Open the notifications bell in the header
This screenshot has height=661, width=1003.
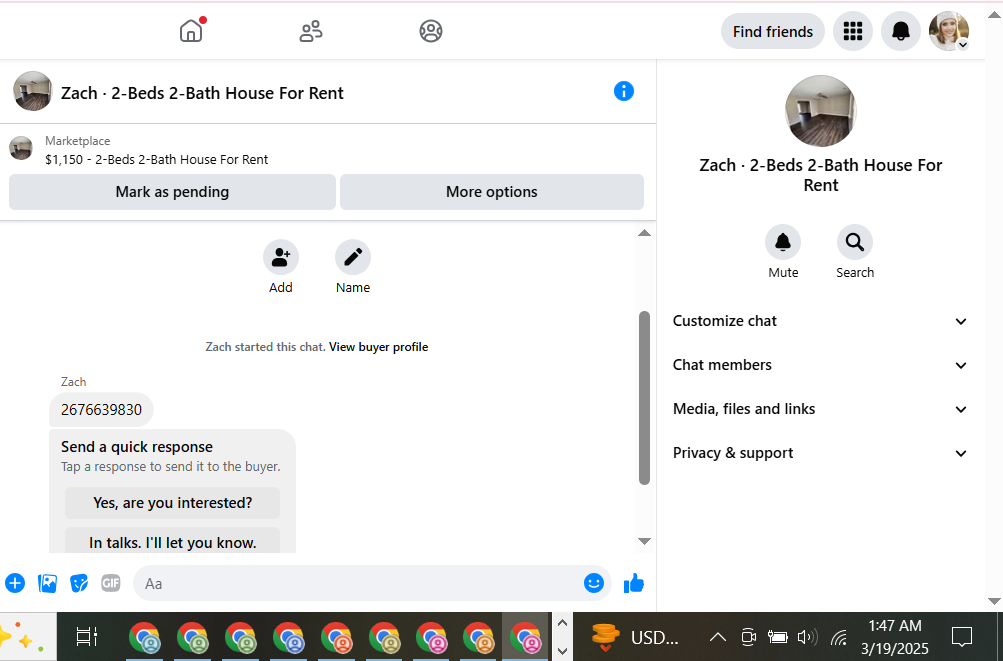click(901, 31)
